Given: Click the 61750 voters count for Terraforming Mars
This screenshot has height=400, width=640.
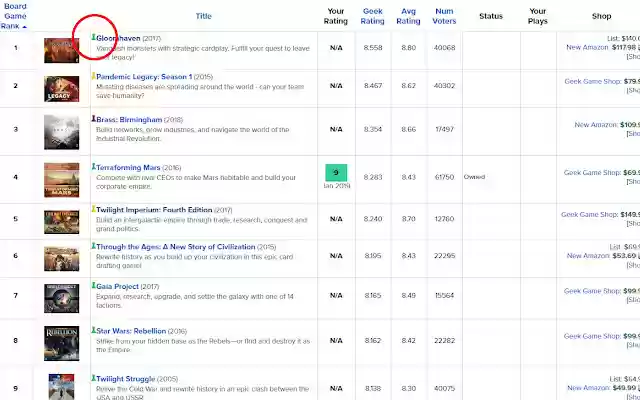Looking at the screenshot, I should pyautogui.click(x=444, y=177).
